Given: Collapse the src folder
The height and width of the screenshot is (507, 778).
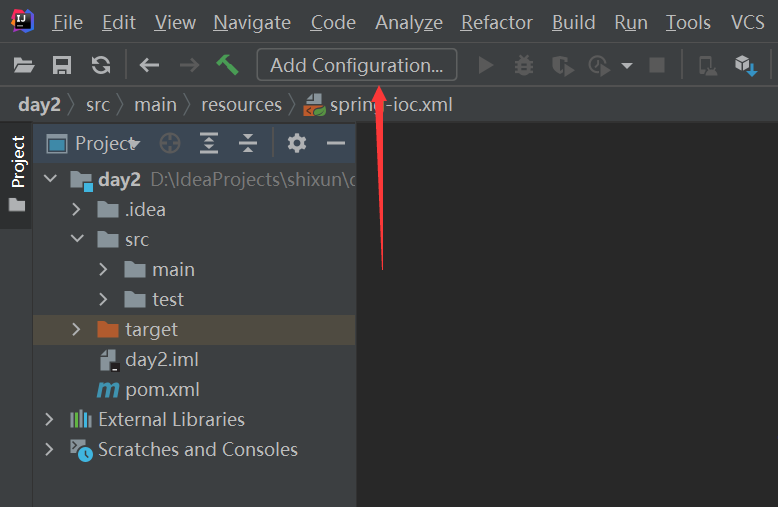Looking at the screenshot, I should [x=77, y=239].
